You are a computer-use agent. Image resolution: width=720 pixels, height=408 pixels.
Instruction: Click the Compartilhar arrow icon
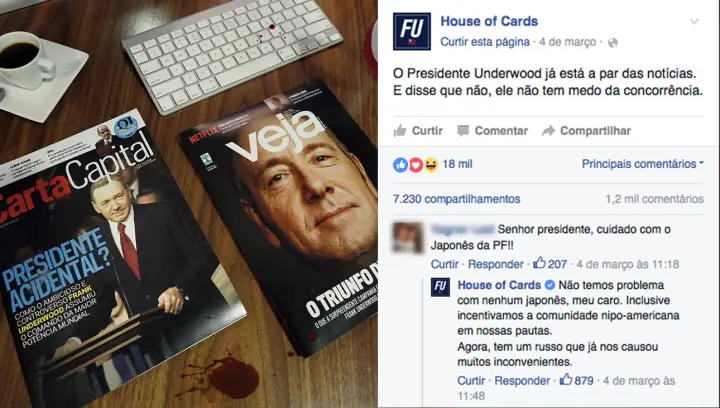point(548,131)
